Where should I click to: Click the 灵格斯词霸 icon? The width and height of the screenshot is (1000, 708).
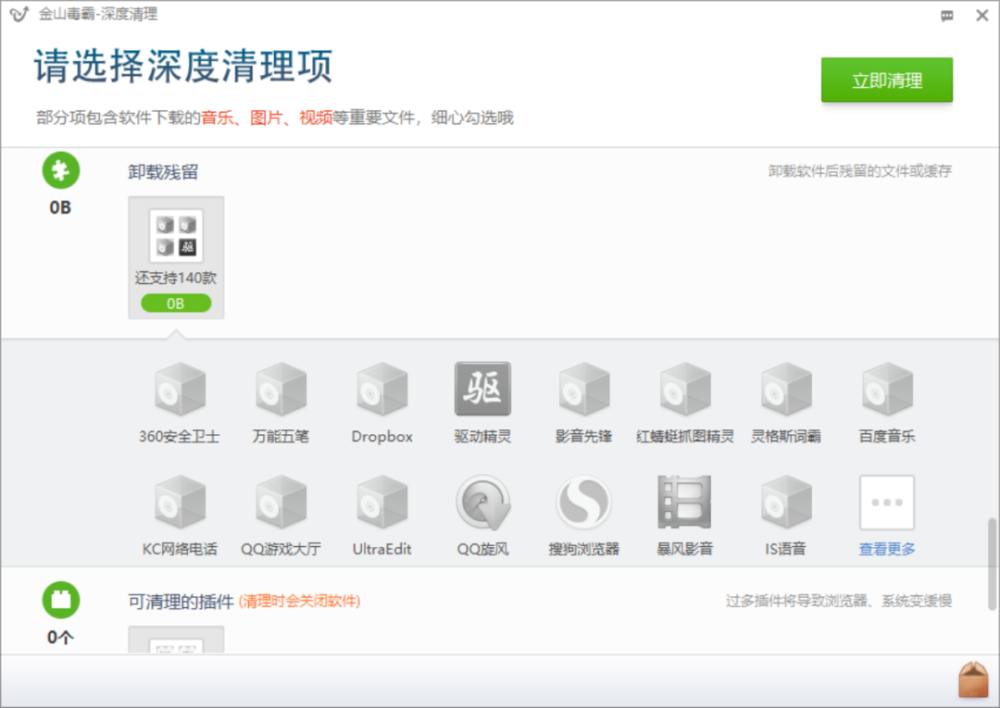point(786,389)
